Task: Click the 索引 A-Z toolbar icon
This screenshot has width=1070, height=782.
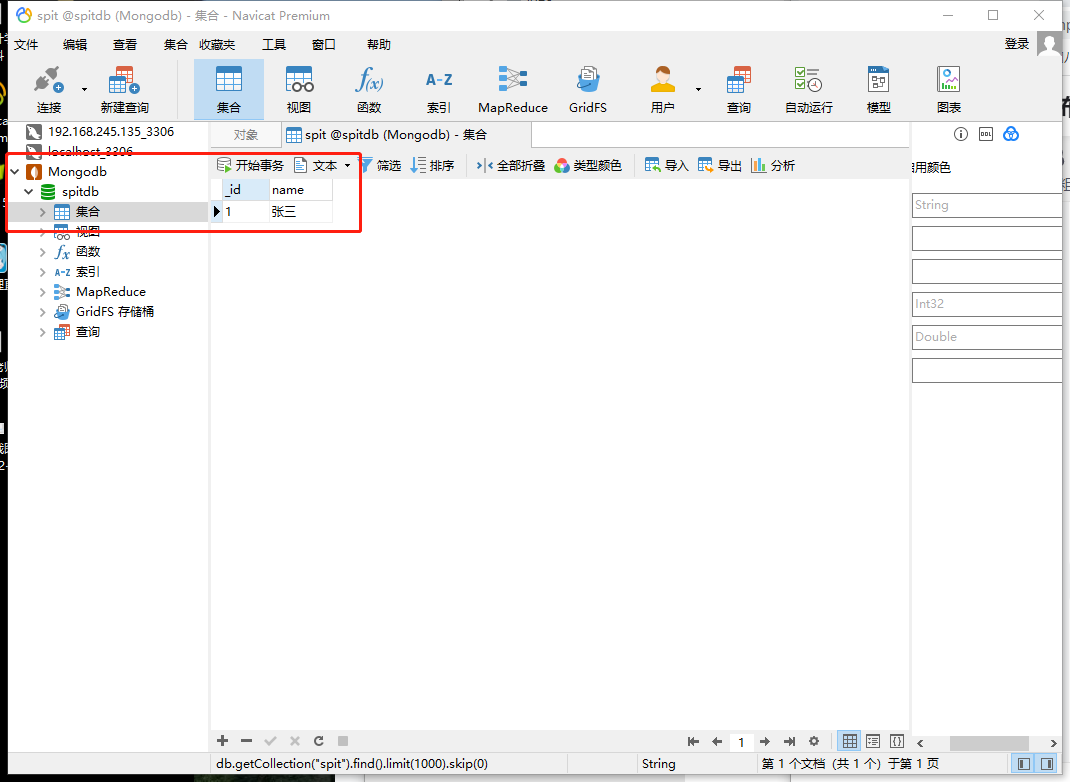Action: click(x=439, y=89)
